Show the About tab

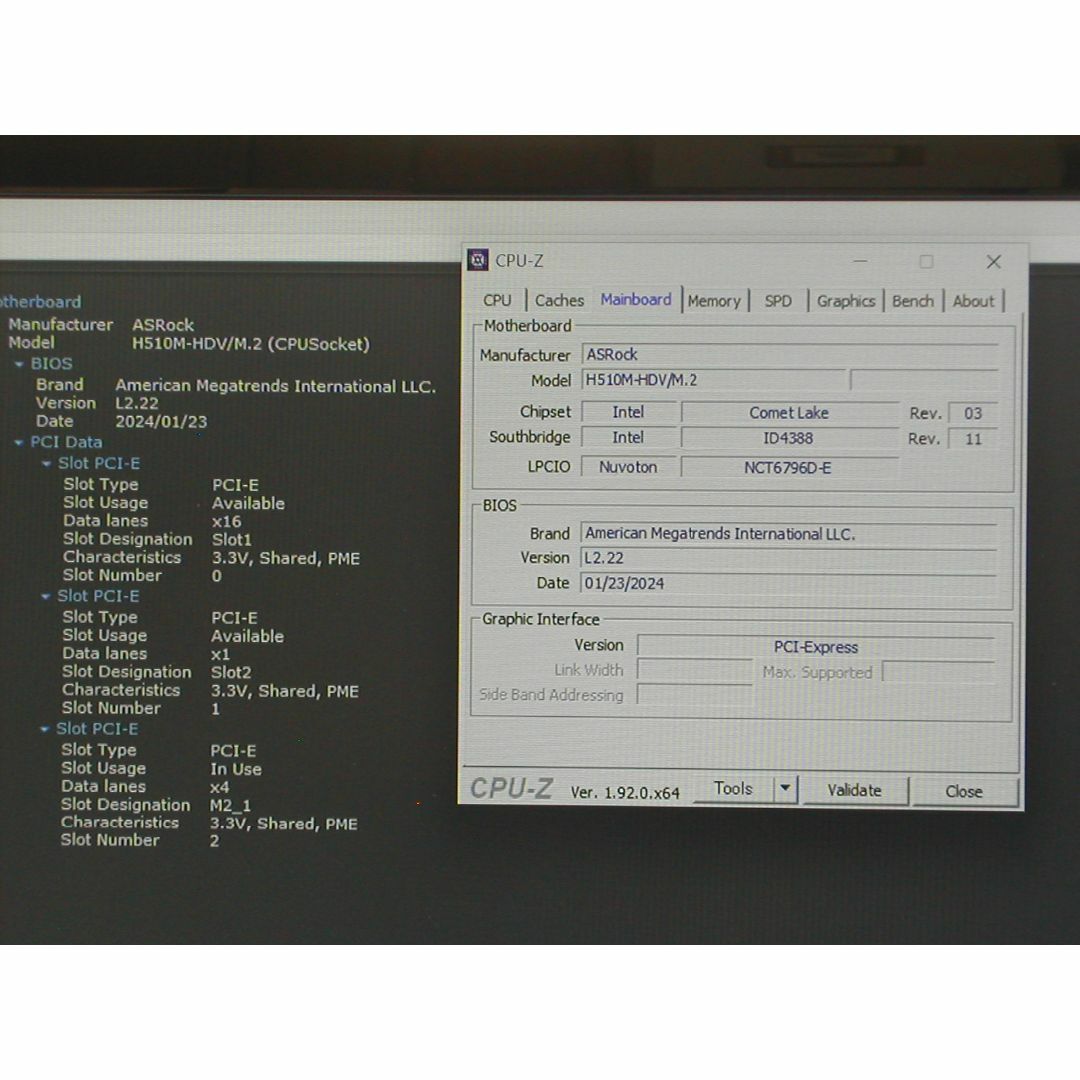click(x=973, y=301)
